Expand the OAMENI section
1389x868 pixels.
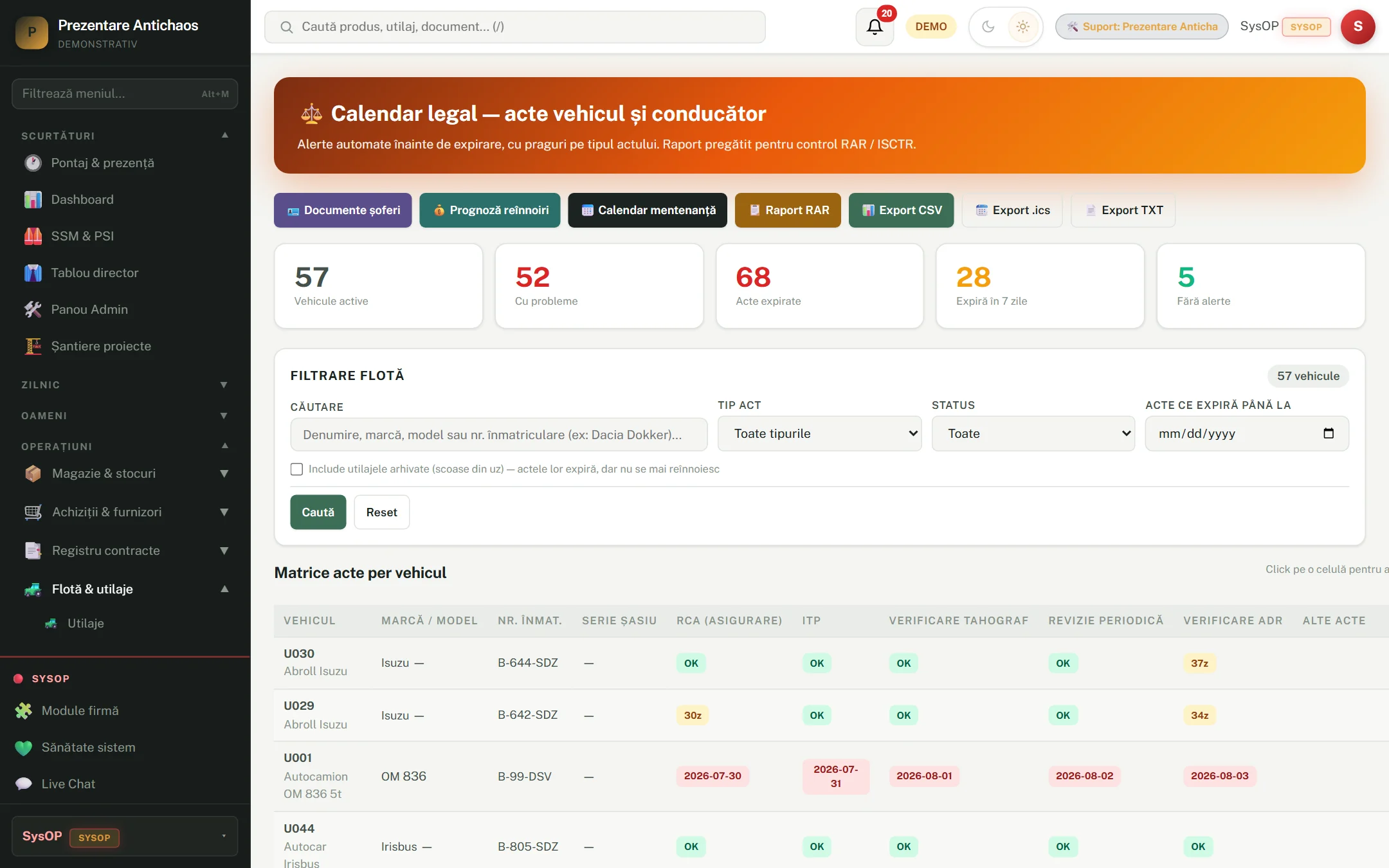click(x=224, y=416)
